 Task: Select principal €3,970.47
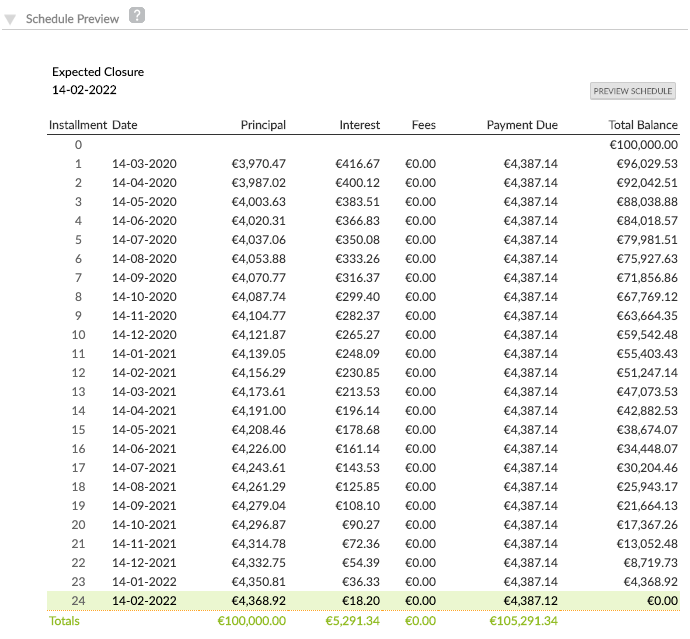click(x=259, y=164)
